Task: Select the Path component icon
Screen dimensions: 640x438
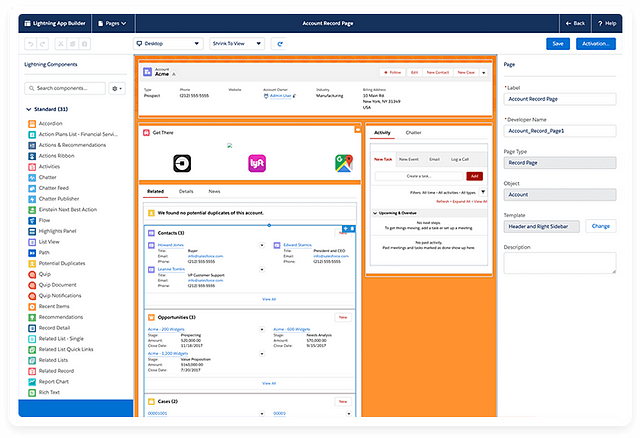Action: click(x=32, y=253)
